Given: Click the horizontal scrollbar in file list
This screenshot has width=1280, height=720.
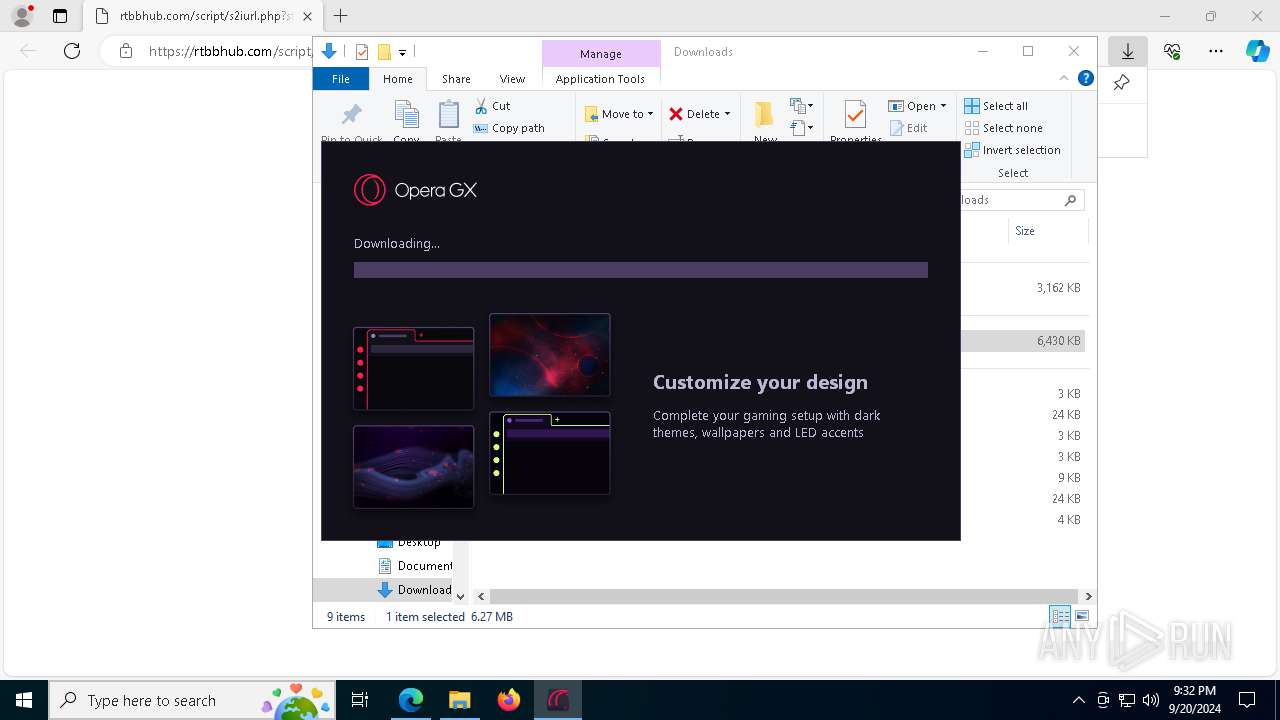Looking at the screenshot, I should (784, 596).
